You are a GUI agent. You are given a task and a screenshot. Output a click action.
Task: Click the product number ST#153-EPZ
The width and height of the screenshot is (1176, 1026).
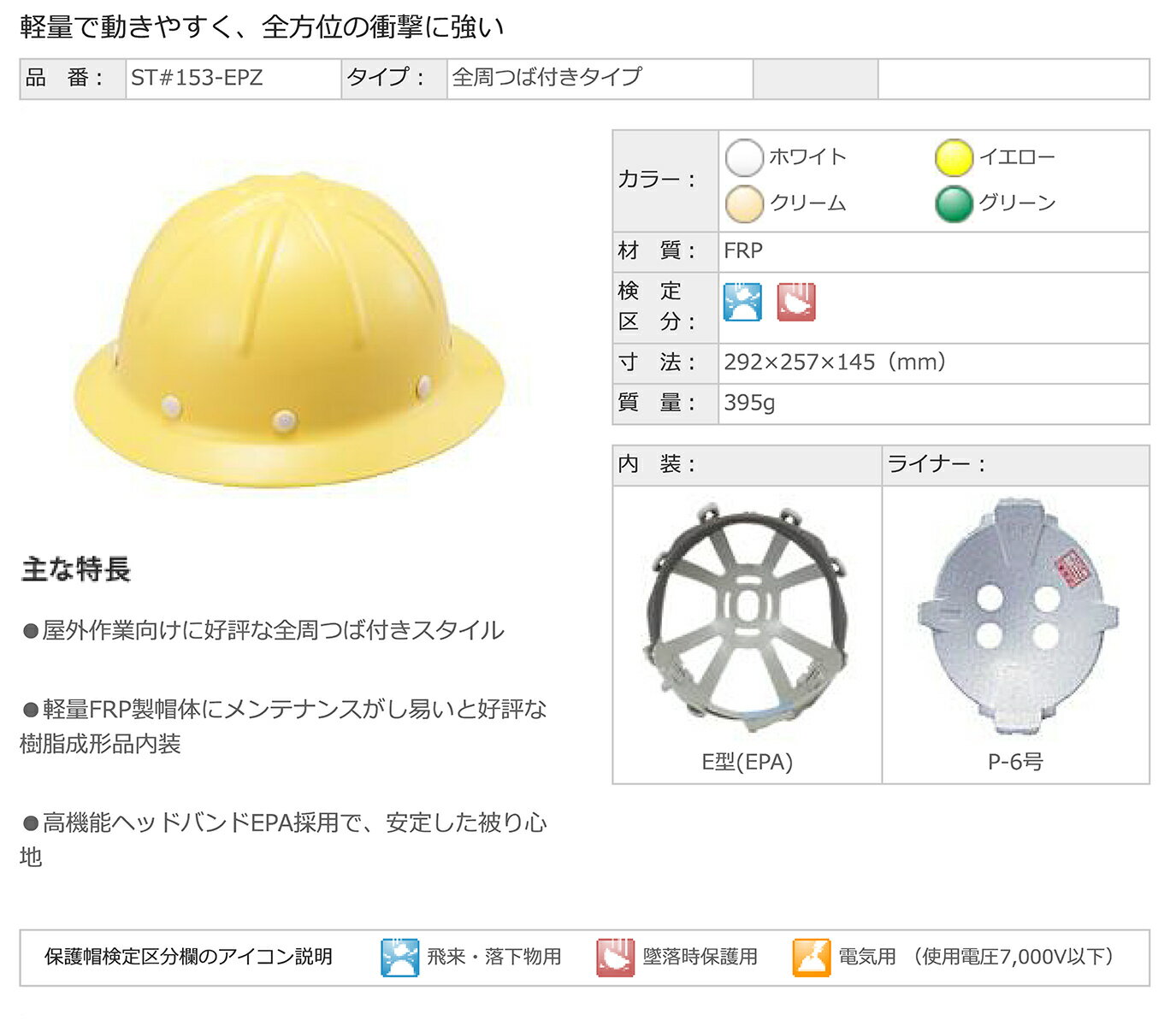(197, 78)
